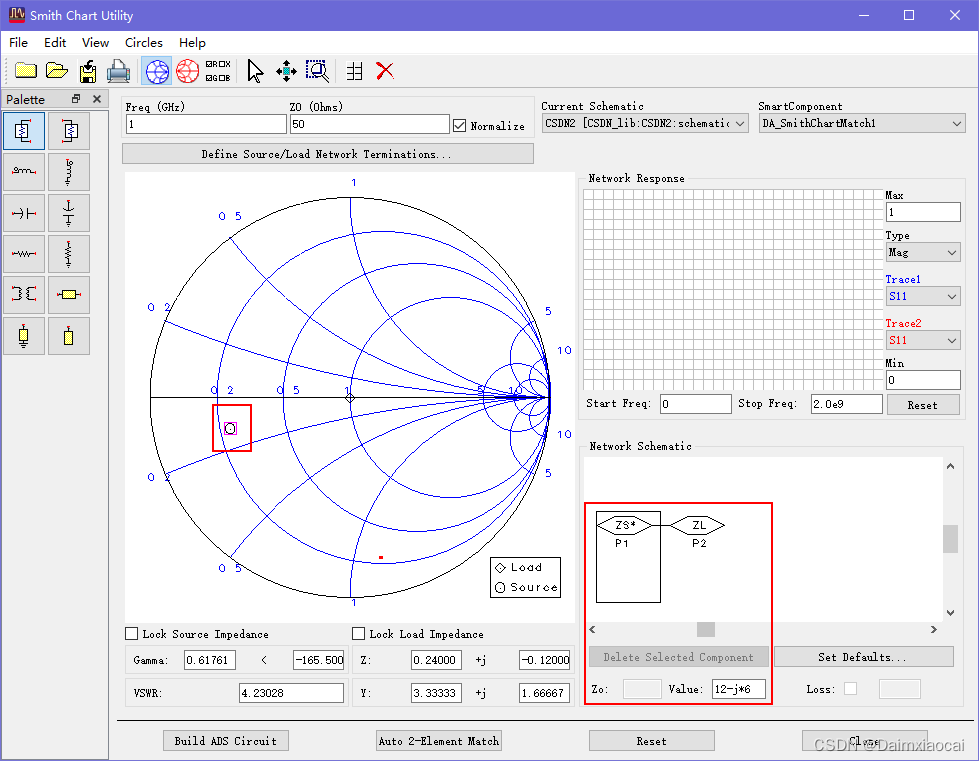The height and width of the screenshot is (761, 979).
Task: Click the Z0 (Ohms) input field
Action: tap(370, 124)
